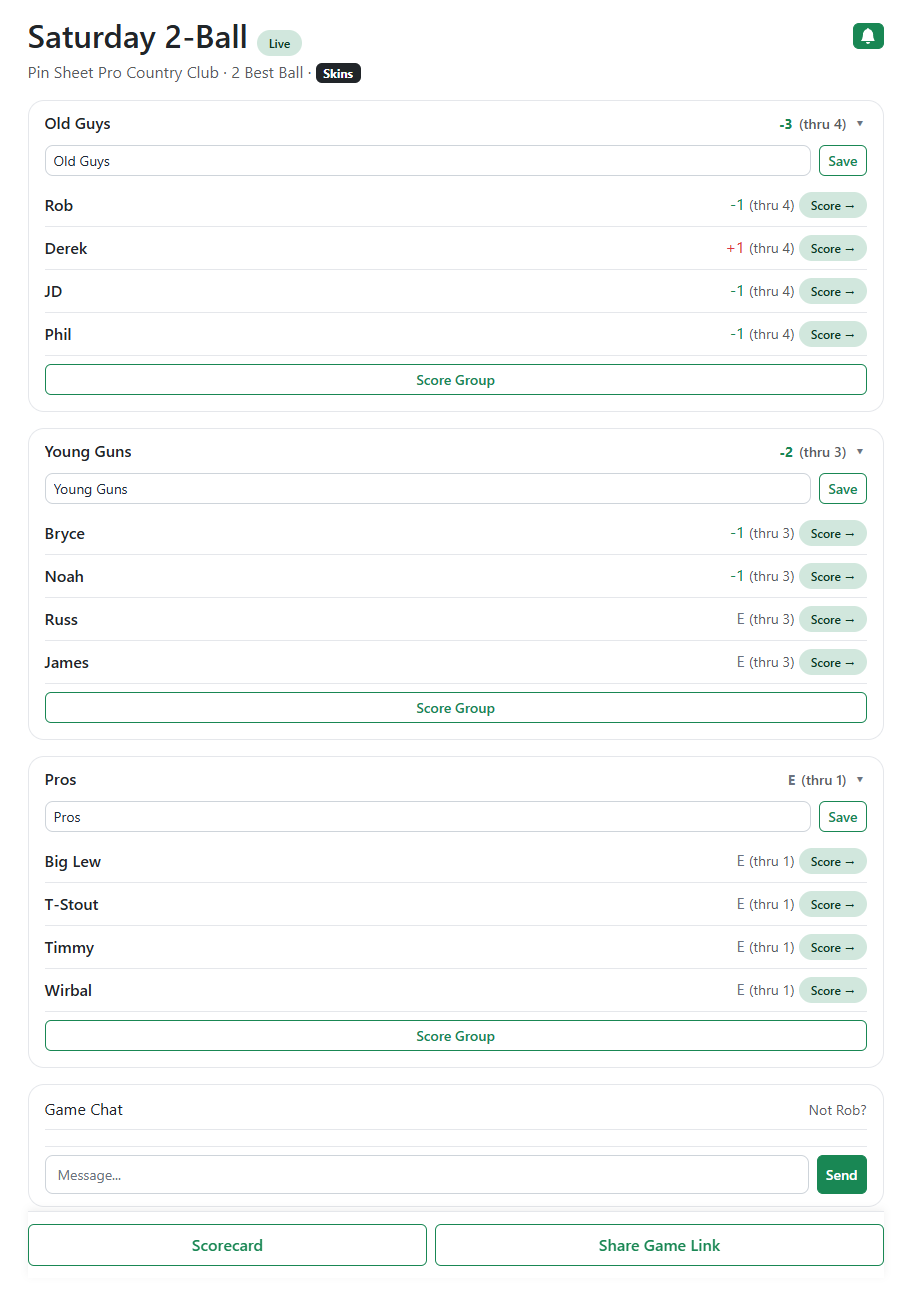This screenshot has width=918, height=1292.
Task: Expand the Pros group details
Action: 858,780
